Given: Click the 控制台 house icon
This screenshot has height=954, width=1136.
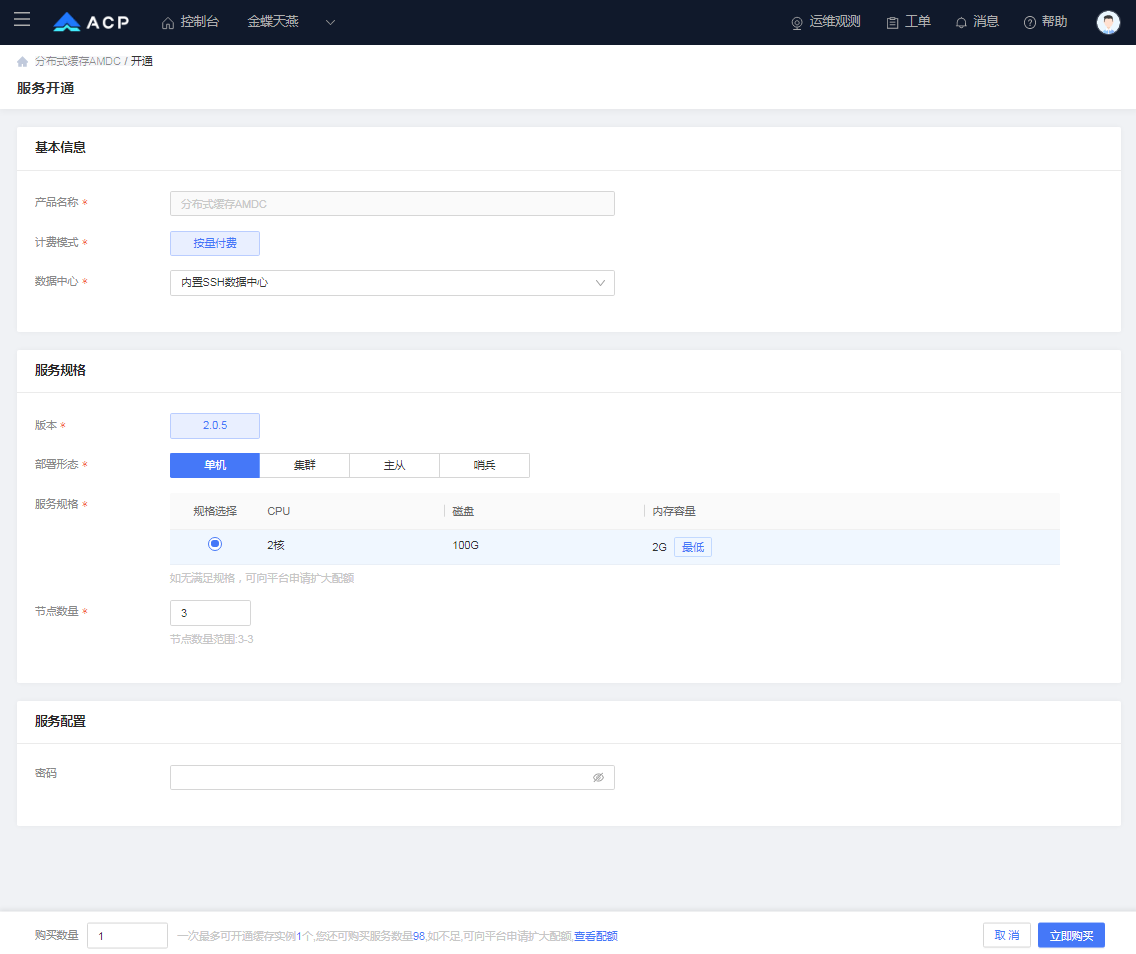Looking at the screenshot, I should click(167, 23).
